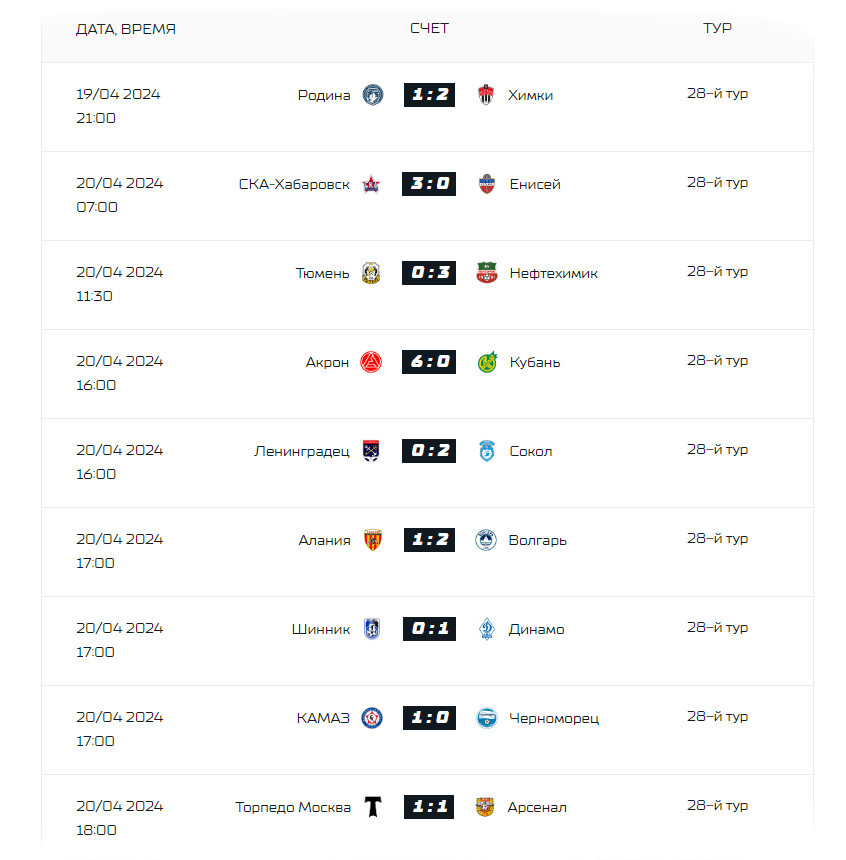Open the Волгарь team page link
846x860 pixels.
538,540
